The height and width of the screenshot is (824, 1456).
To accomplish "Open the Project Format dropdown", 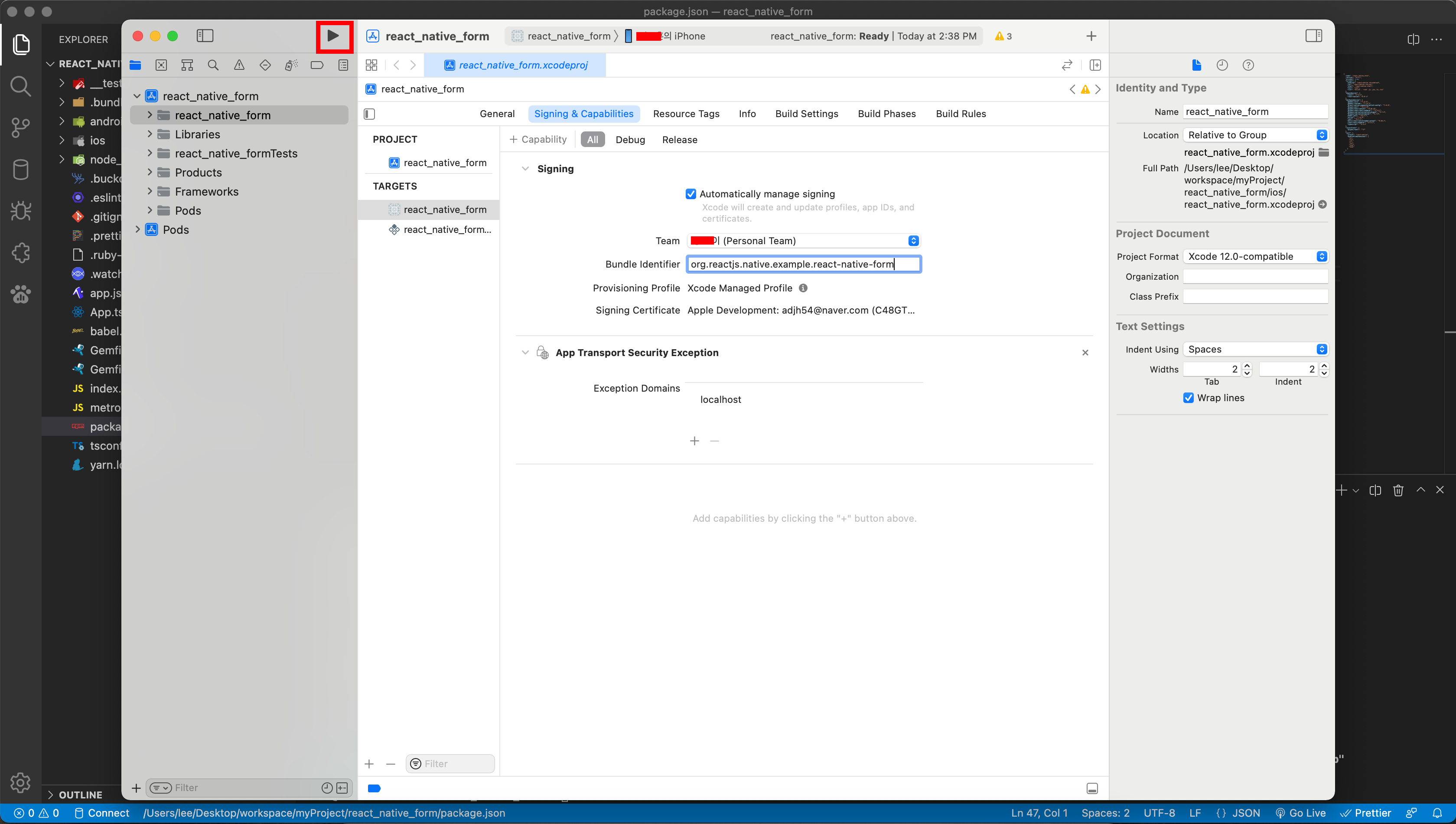I will click(x=1254, y=256).
